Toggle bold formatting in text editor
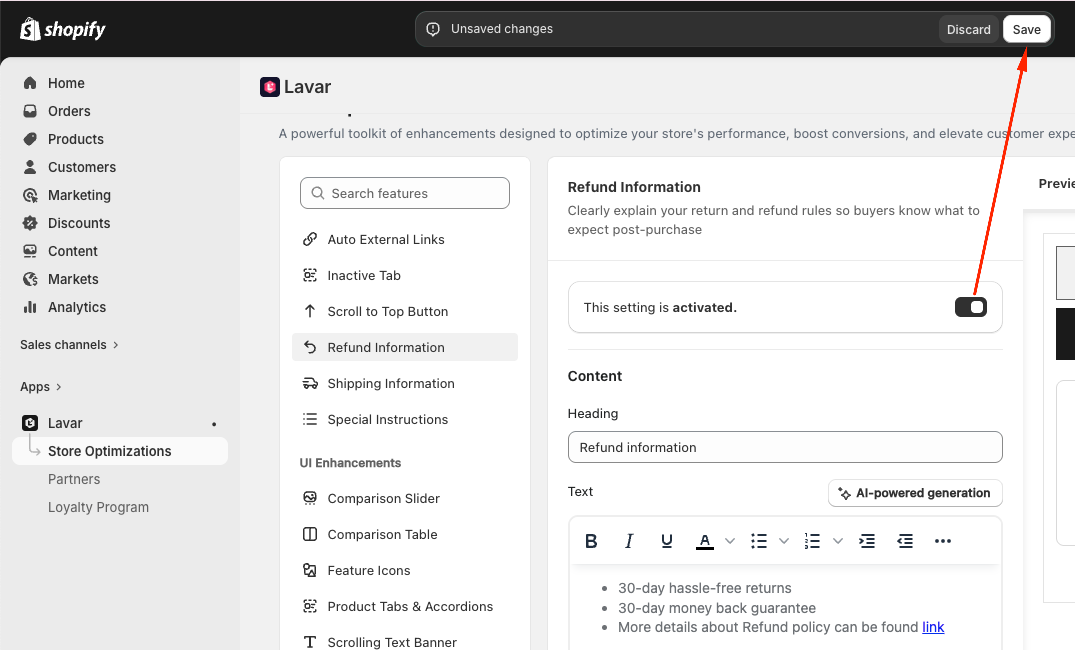The width and height of the screenshot is (1075, 650). (591, 541)
